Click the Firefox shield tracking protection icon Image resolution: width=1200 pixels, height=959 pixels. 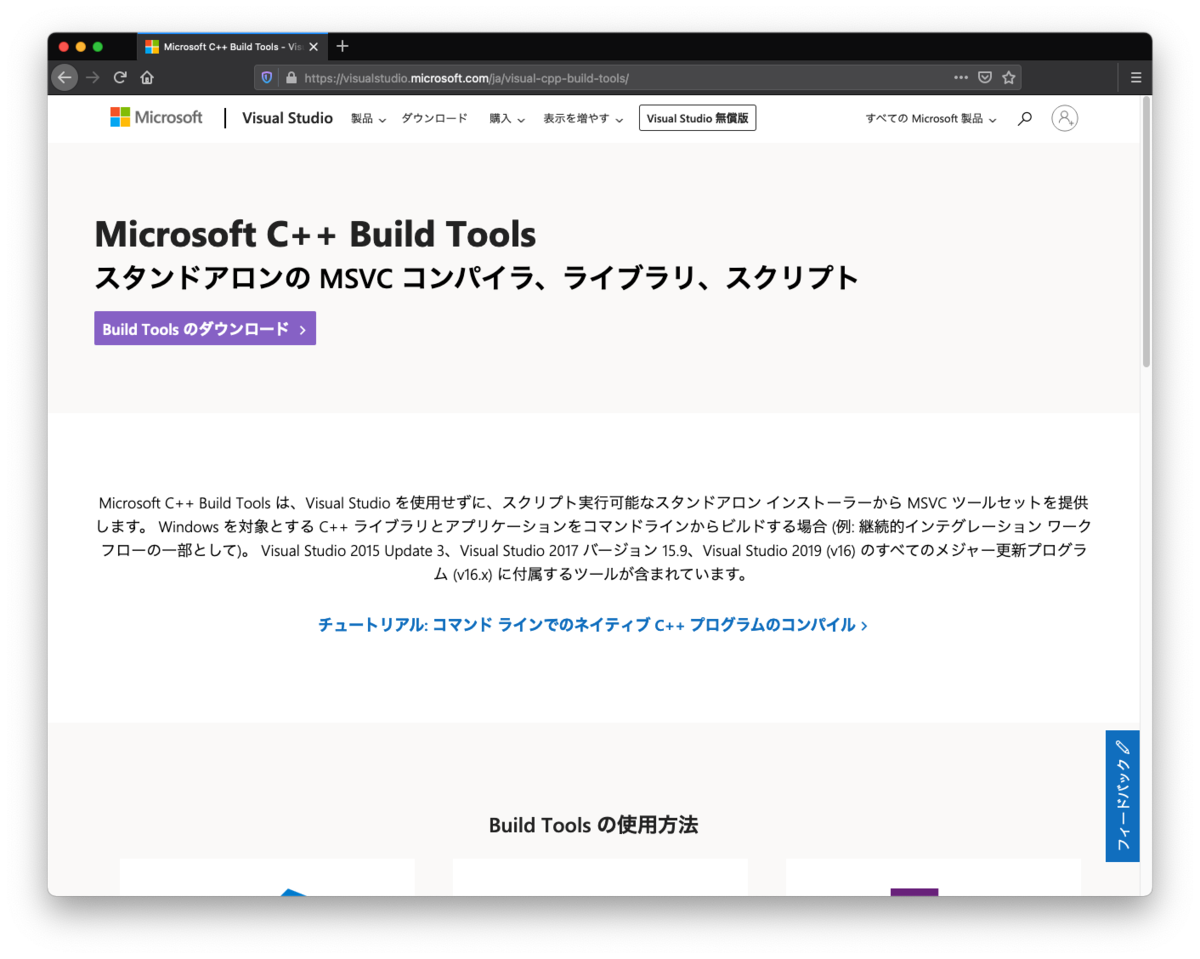click(x=266, y=77)
